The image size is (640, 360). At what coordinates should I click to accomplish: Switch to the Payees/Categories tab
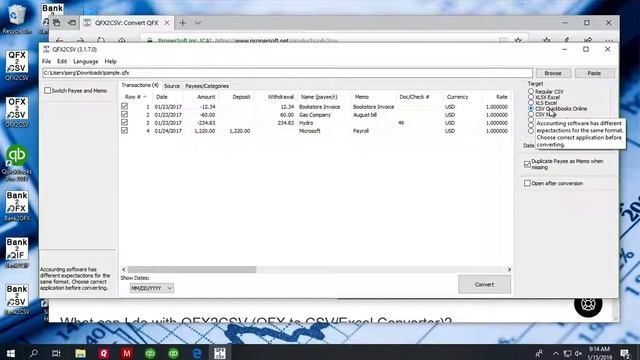pos(207,86)
